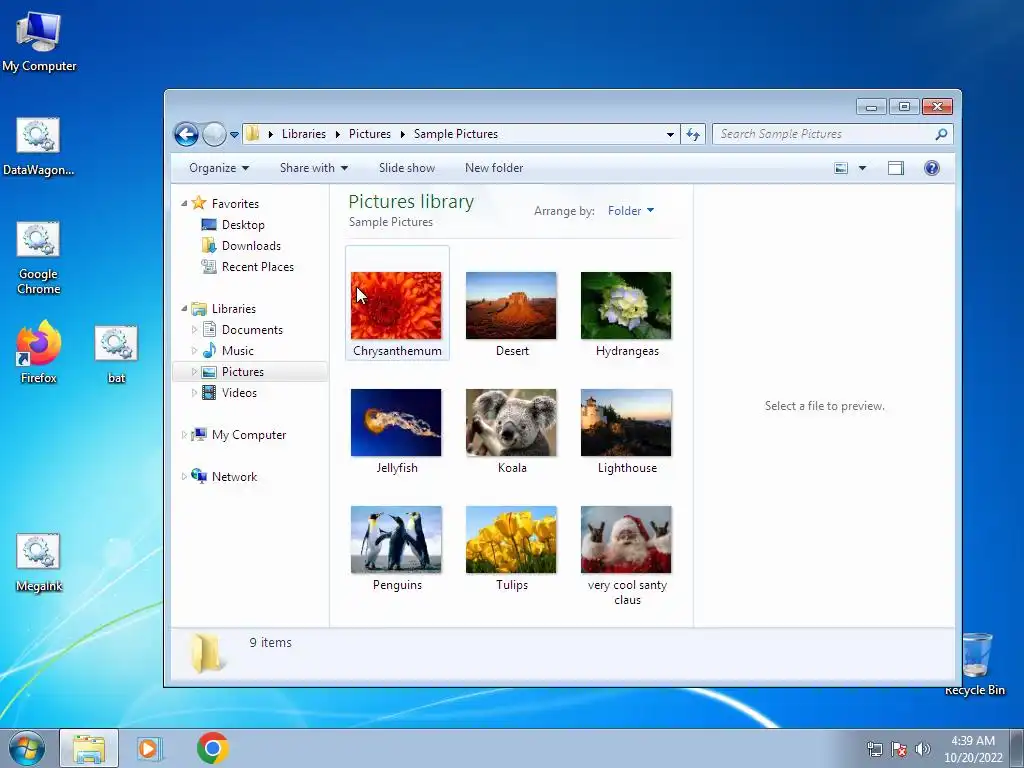Collapse the Libraries group

tap(184, 309)
